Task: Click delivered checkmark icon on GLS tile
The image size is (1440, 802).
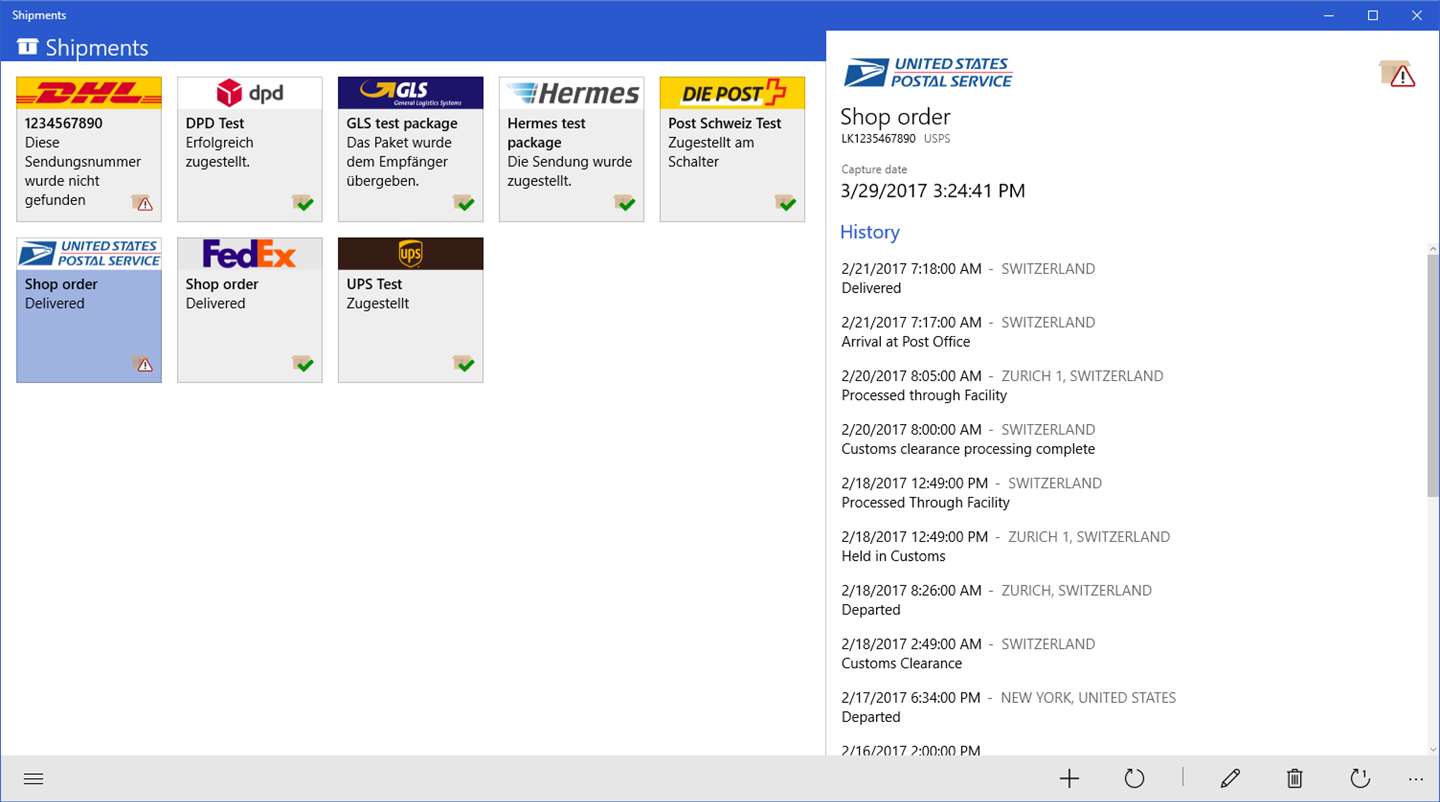Action: click(464, 203)
